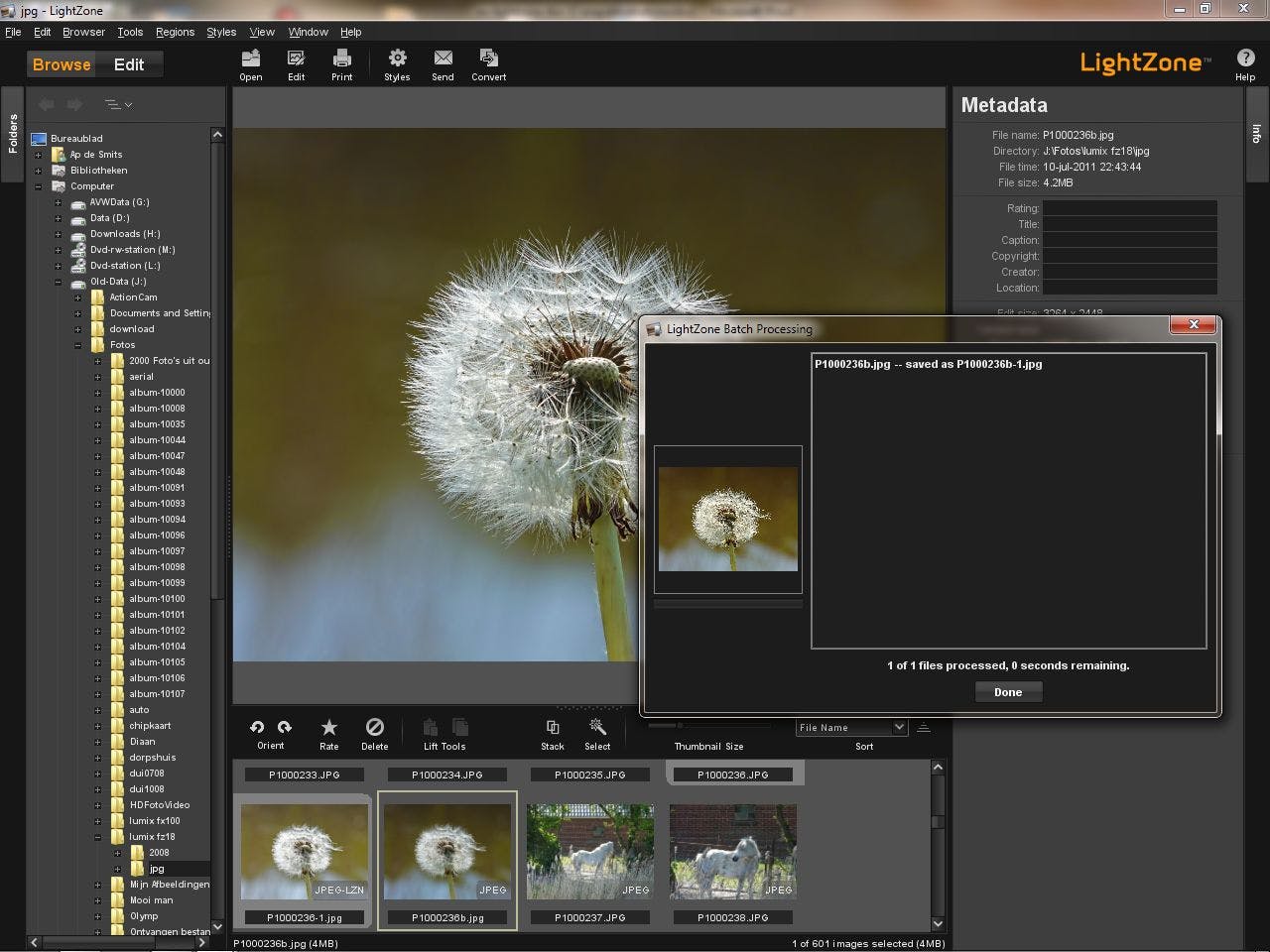This screenshot has height=952, width=1270.
Task: Toggle the Folders side panel tab
Action: (13, 134)
